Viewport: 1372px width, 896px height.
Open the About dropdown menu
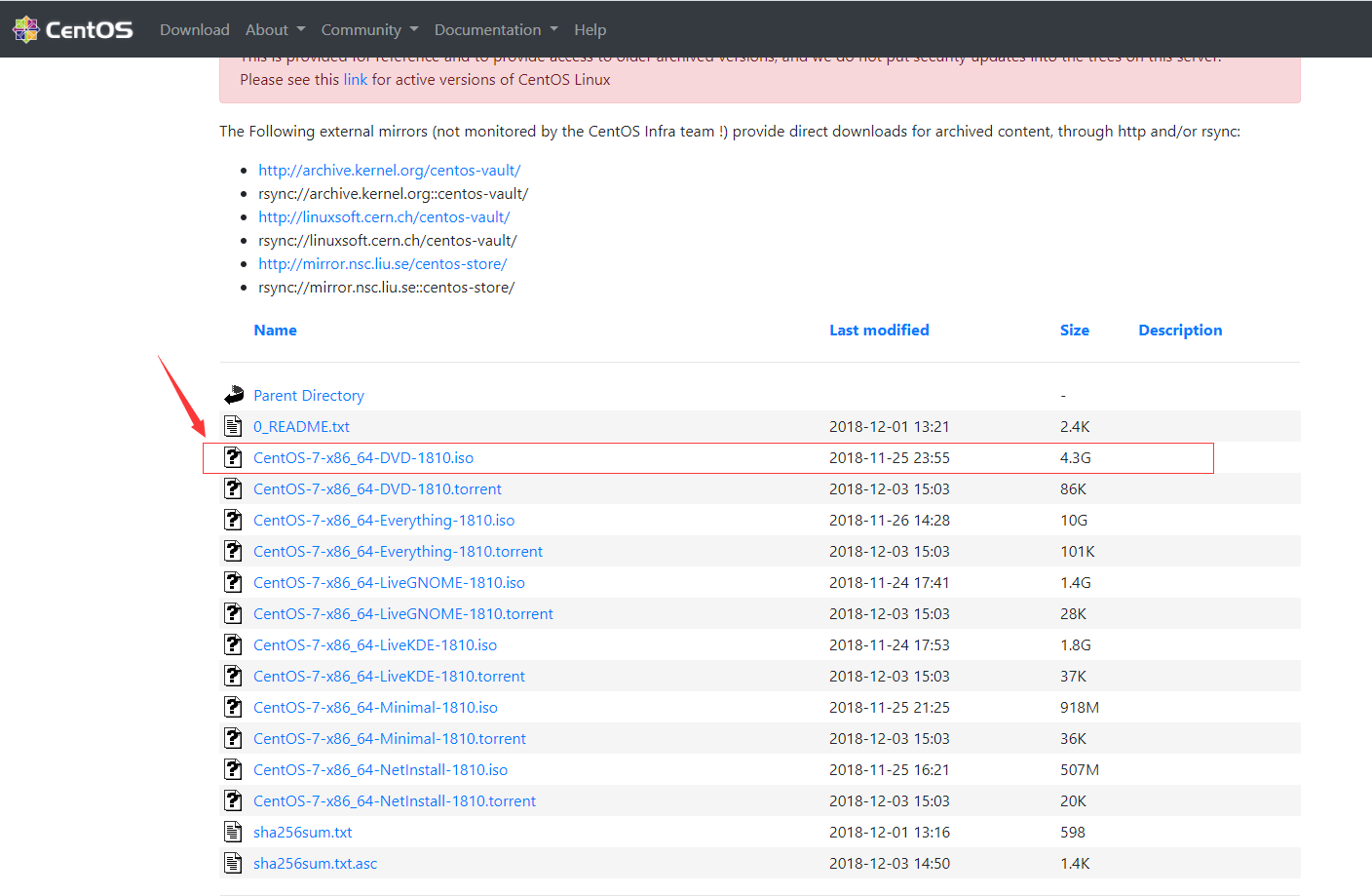point(275,29)
